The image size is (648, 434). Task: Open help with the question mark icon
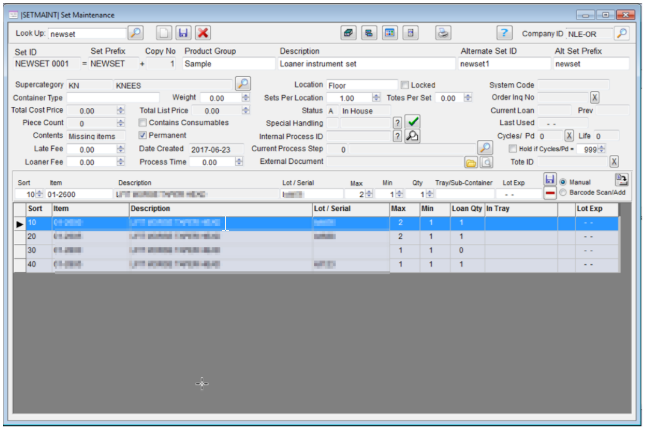point(505,34)
